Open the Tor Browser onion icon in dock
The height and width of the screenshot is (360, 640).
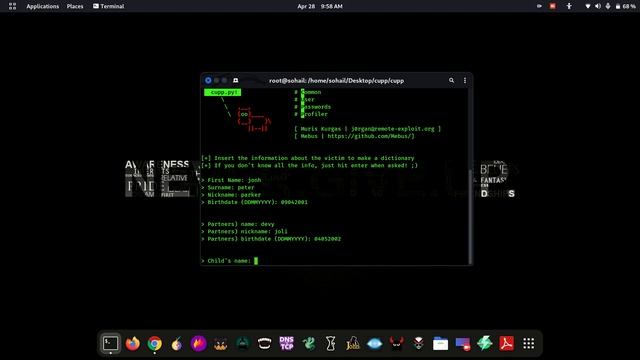177,344
